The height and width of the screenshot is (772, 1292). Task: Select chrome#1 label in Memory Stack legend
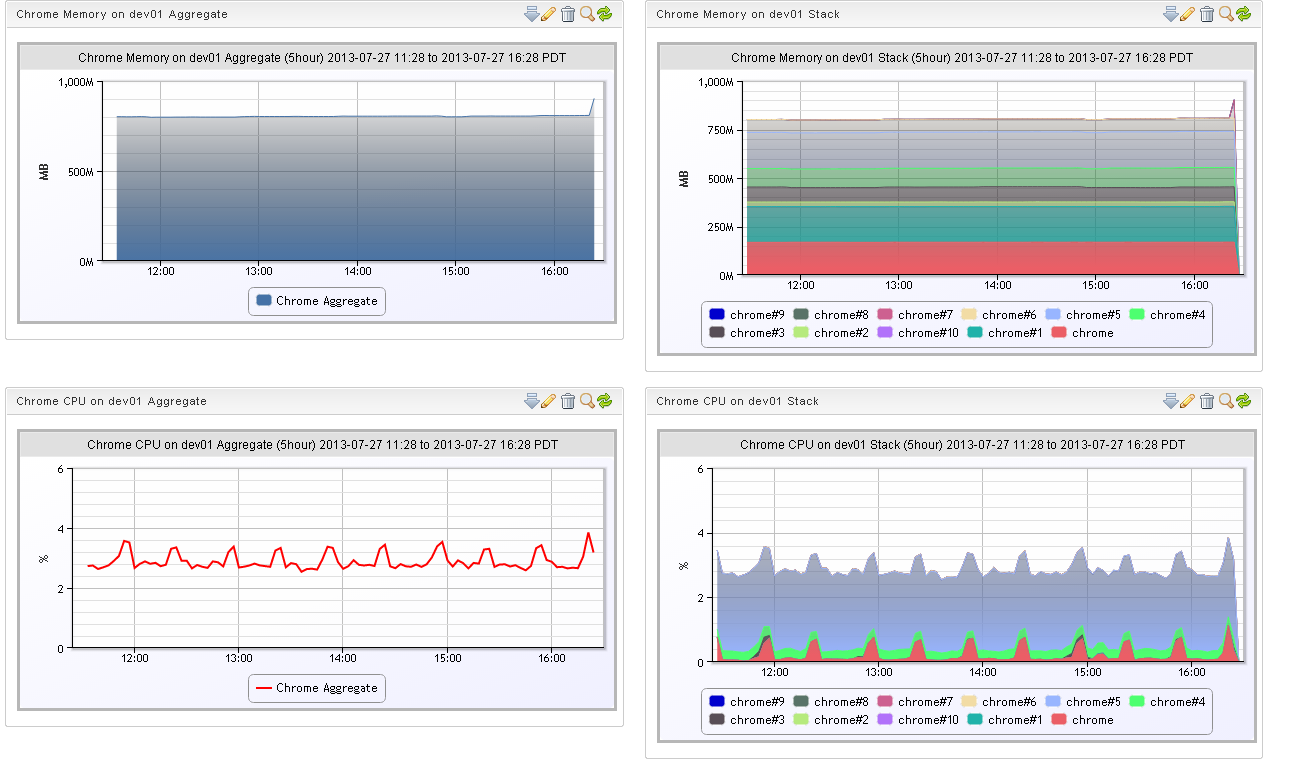pos(1015,333)
